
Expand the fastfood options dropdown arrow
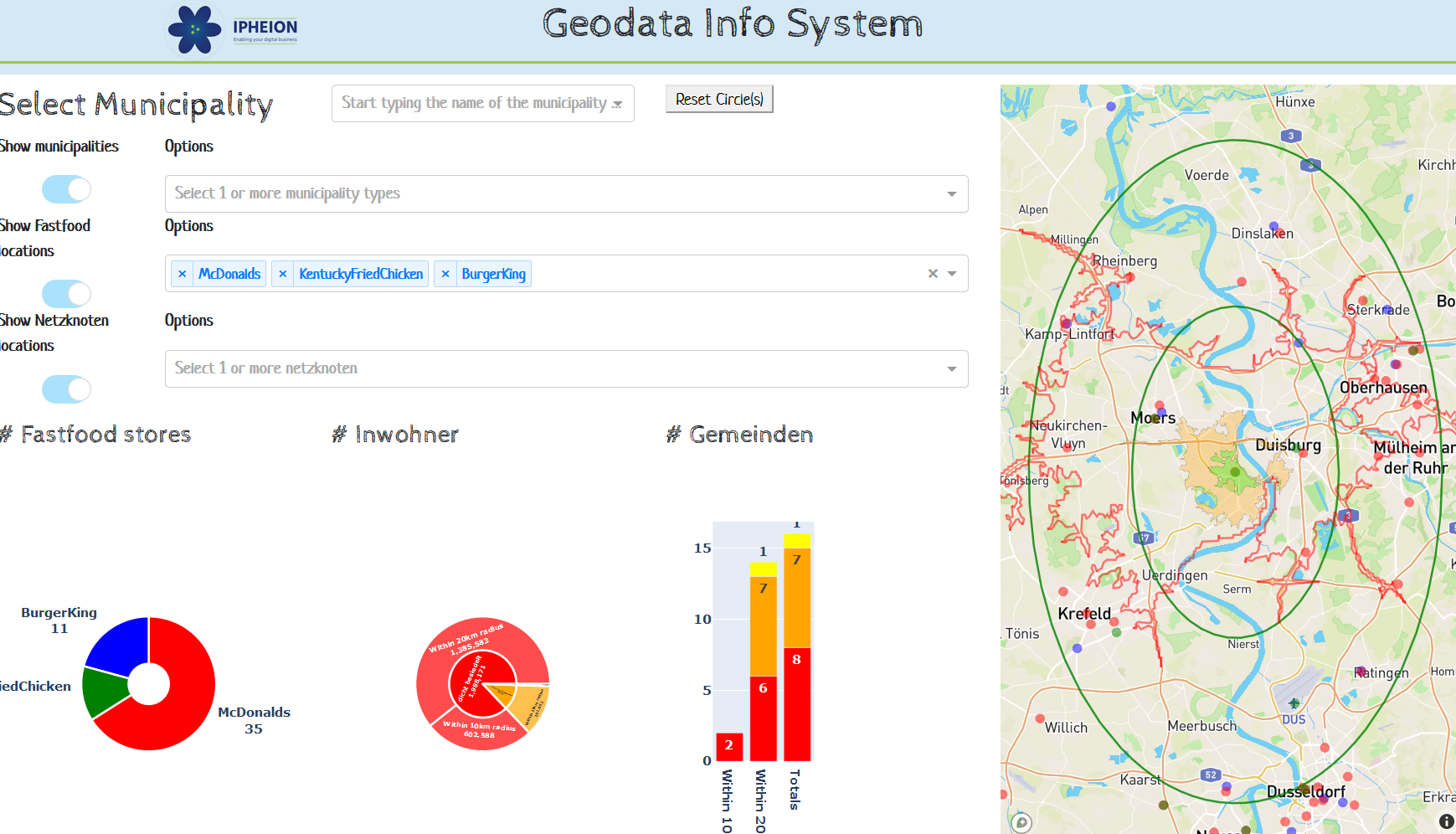point(952,274)
